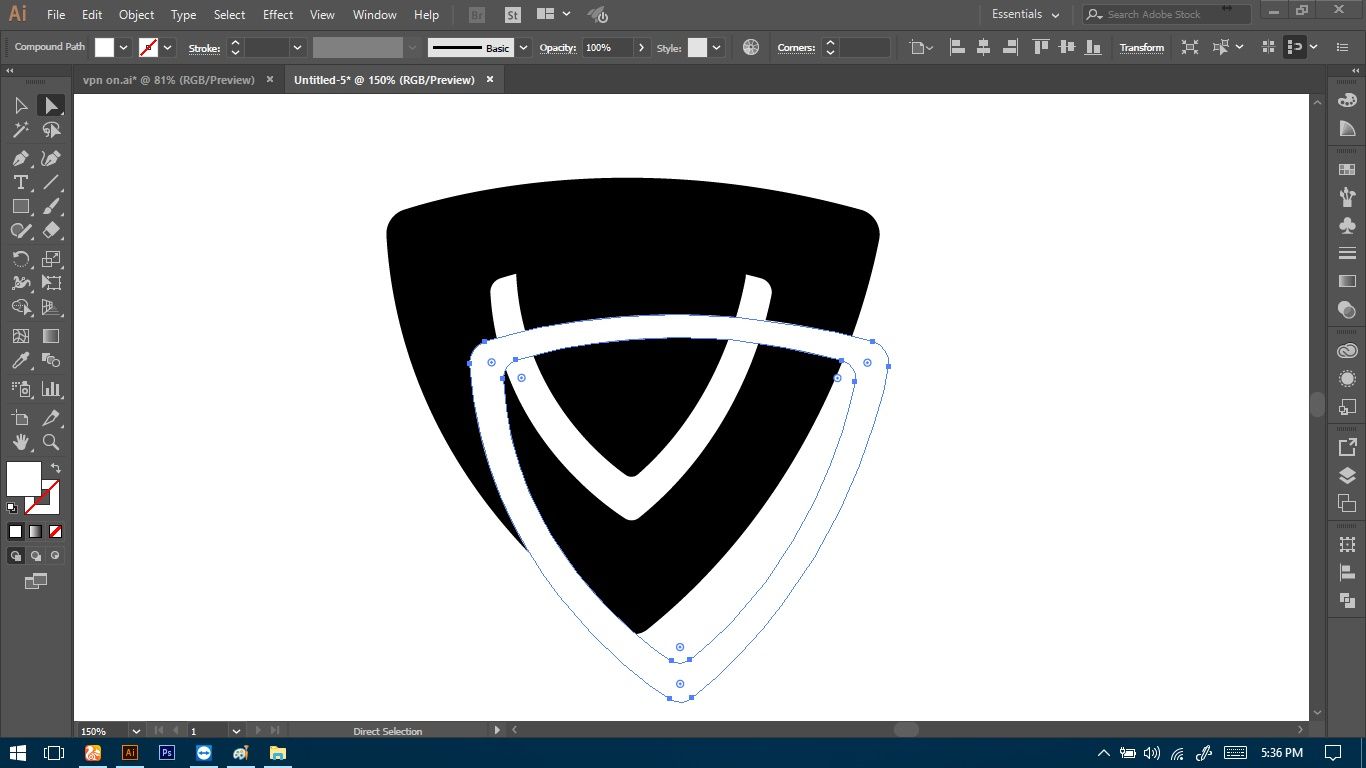Select the Curvature tool
The height and width of the screenshot is (768, 1366).
click(51, 158)
